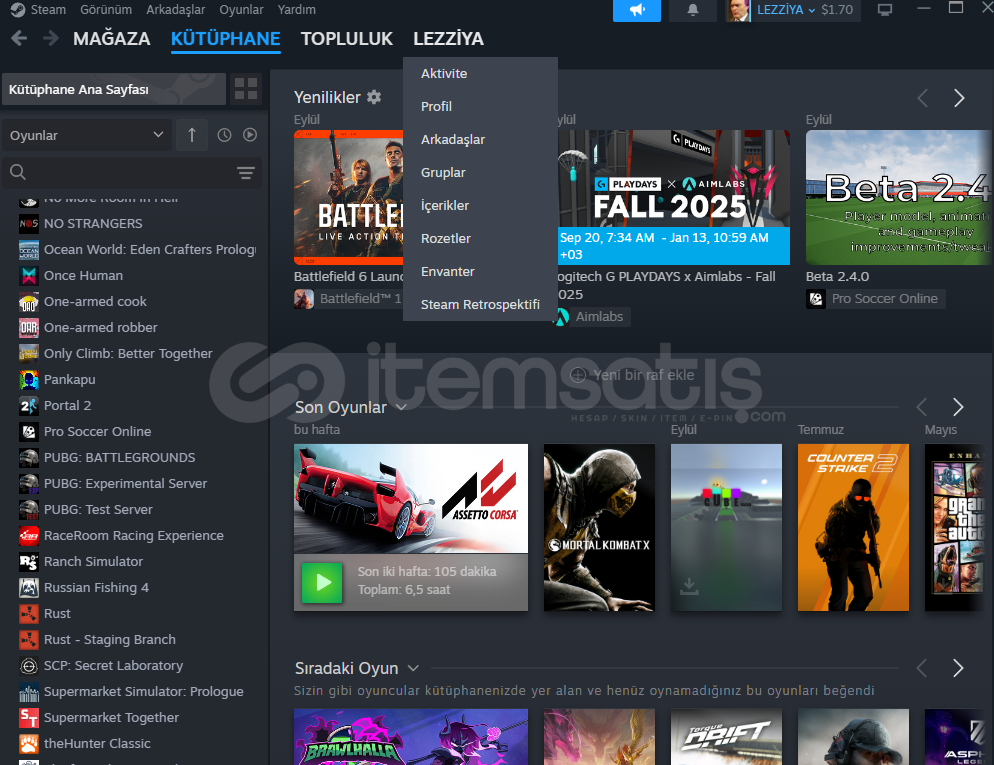Click the announcements megaphone button
Image resolution: width=994 pixels, height=765 pixels.
tap(637, 10)
